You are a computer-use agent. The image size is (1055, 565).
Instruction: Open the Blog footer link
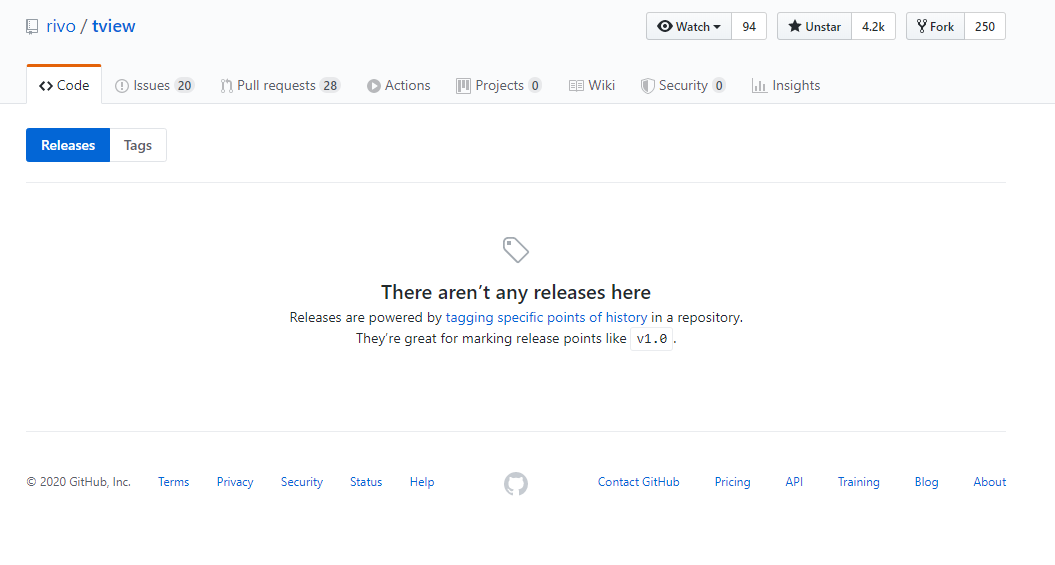tap(926, 482)
